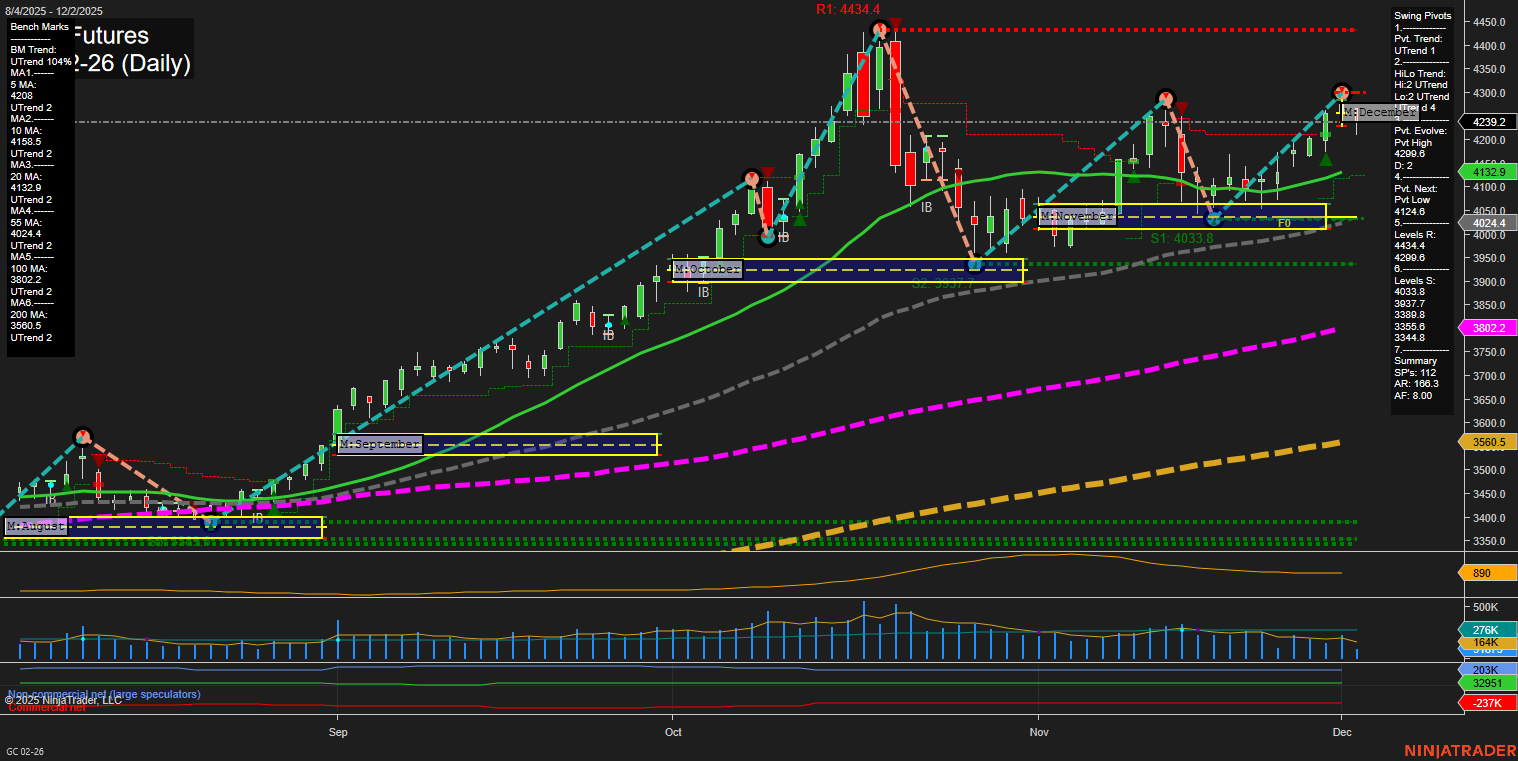Select the blue 203K net position marker

tap(1489, 669)
